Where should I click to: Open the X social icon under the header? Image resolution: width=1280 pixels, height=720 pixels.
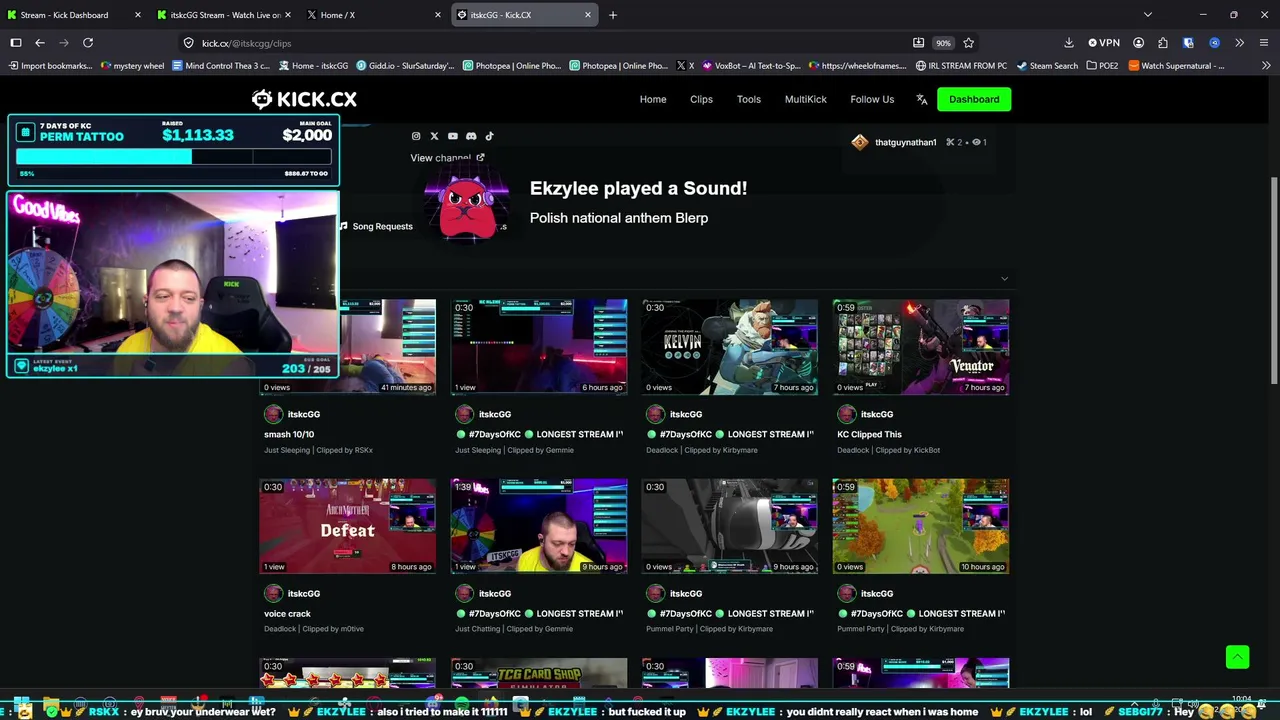coord(434,136)
